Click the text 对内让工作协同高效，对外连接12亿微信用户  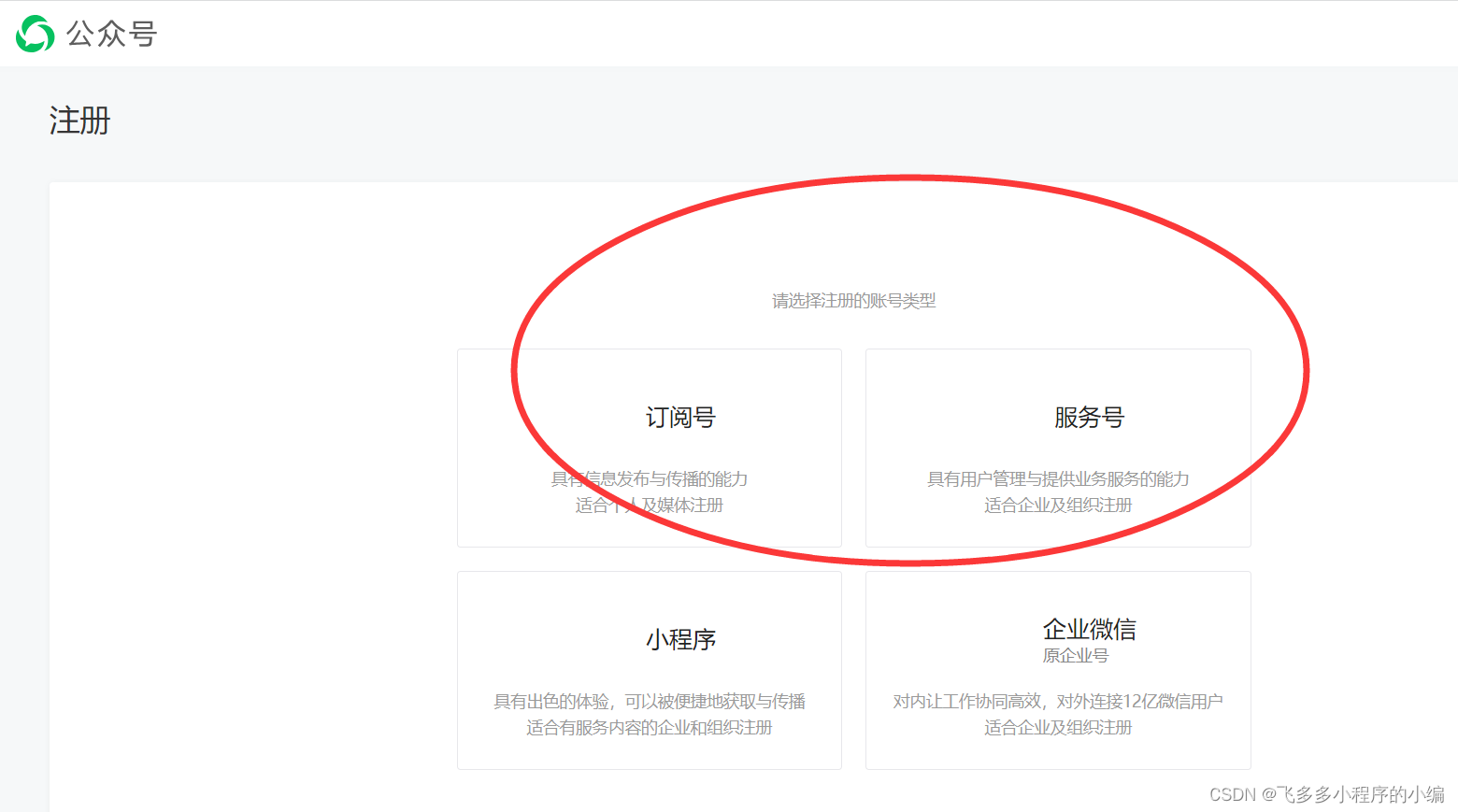(x=1058, y=702)
